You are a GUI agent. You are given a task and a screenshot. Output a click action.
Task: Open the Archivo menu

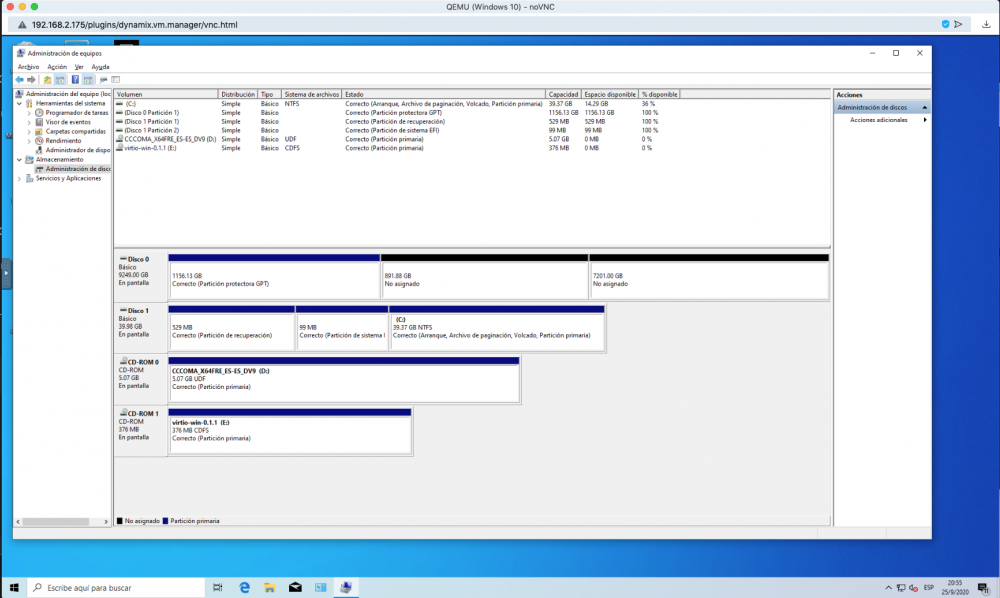[28, 67]
